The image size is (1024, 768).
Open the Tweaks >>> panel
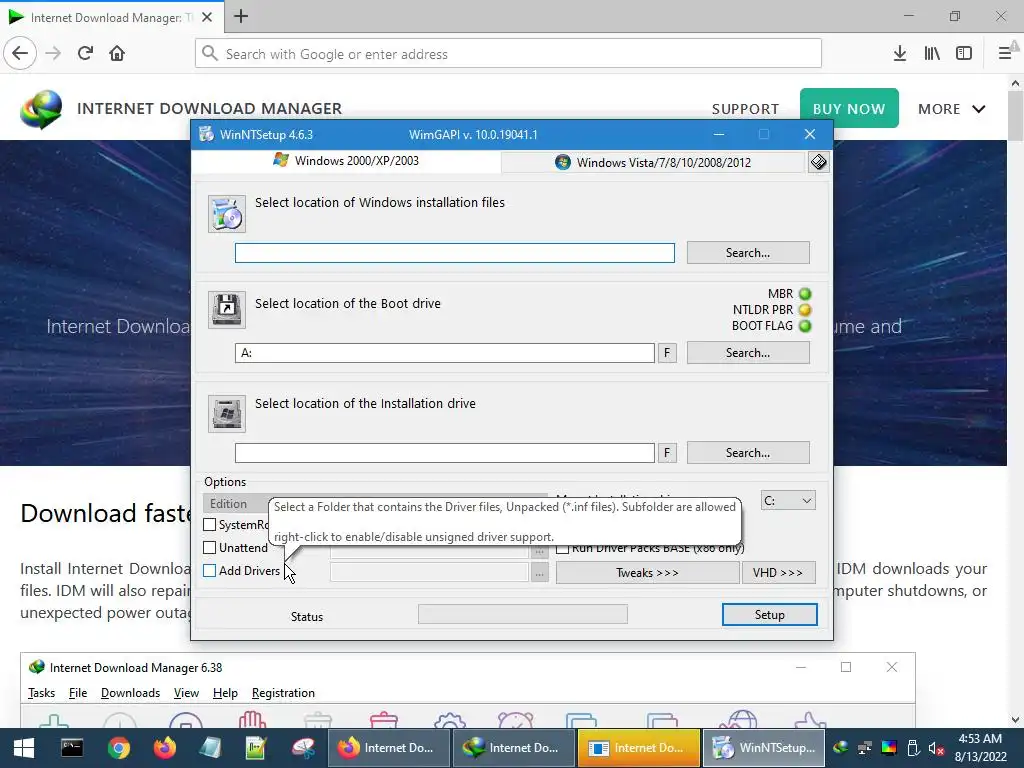pos(647,573)
